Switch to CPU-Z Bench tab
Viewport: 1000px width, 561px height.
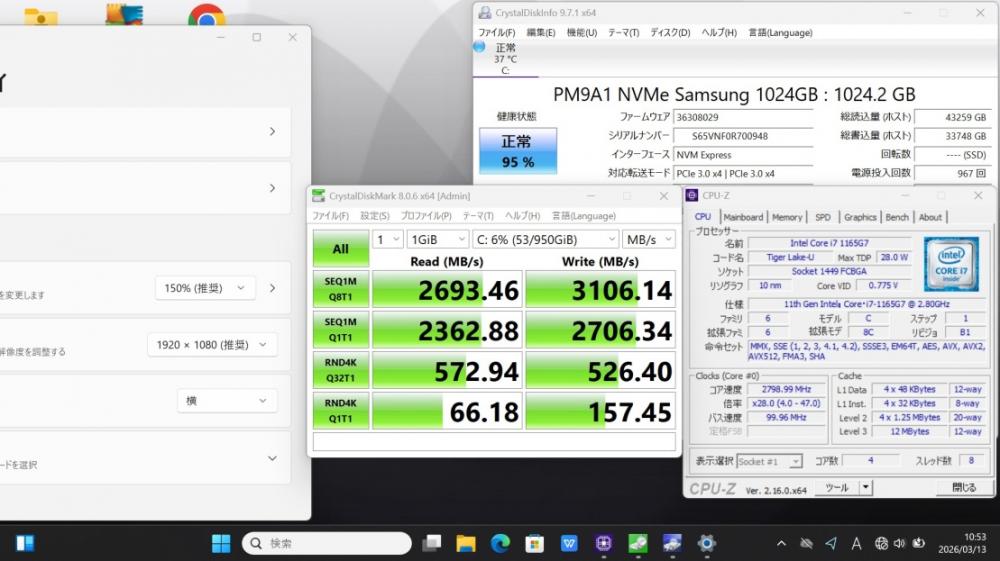pyautogui.click(x=897, y=217)
